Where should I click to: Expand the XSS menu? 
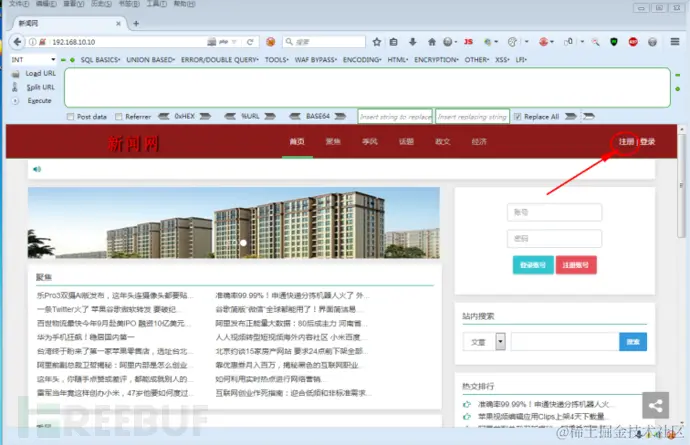pyautogui.click(x=502, y=60)
